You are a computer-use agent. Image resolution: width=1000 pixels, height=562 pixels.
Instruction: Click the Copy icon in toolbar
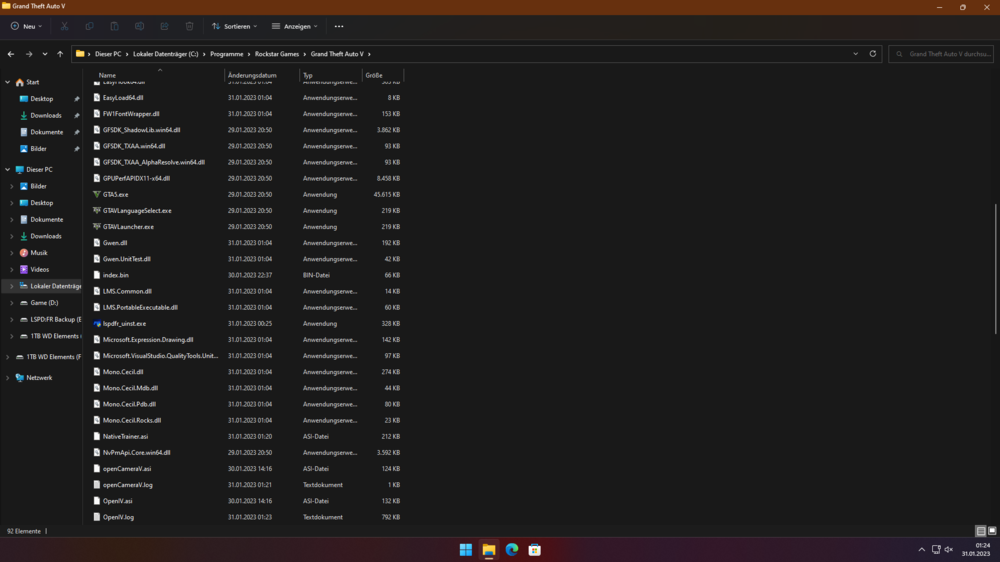coord(89,26)
